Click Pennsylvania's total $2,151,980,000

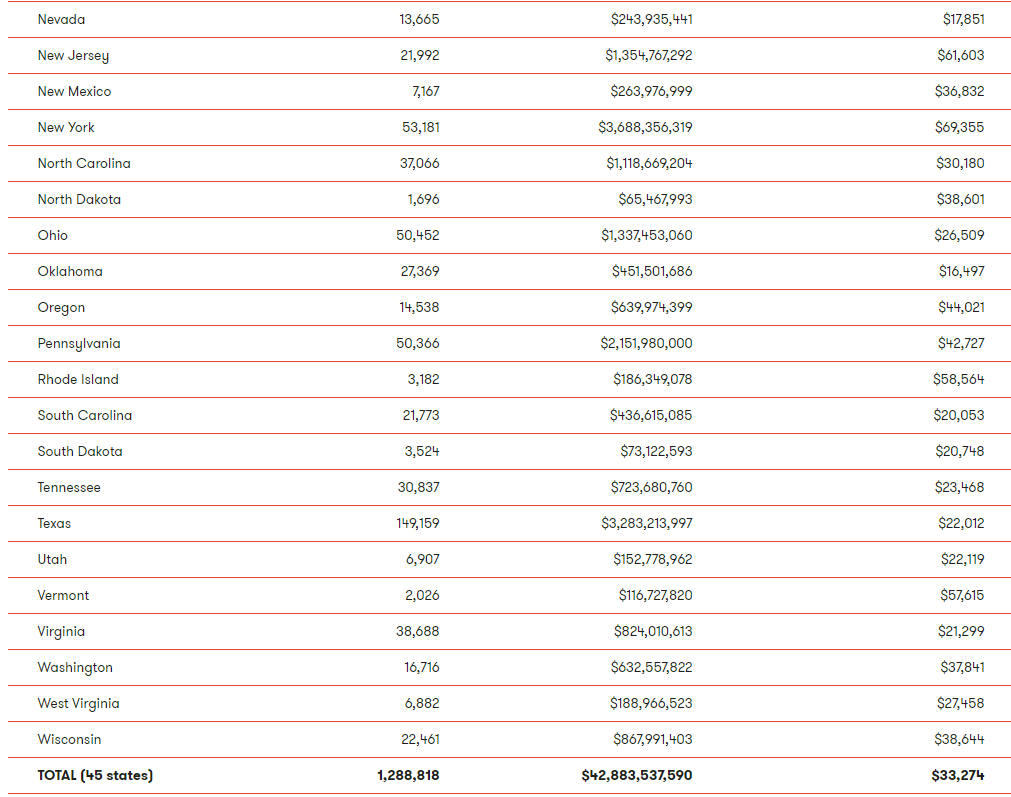(x=646, y=344)
